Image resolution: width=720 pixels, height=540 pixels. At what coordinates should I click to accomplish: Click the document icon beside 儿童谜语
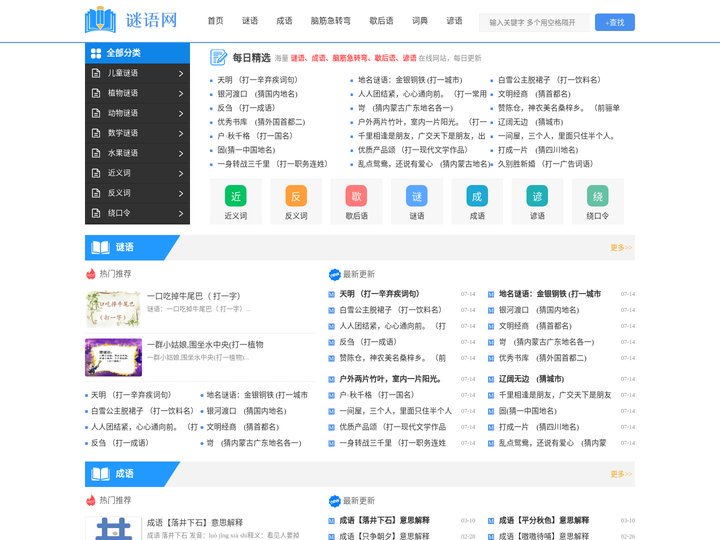tap(96, 73)
